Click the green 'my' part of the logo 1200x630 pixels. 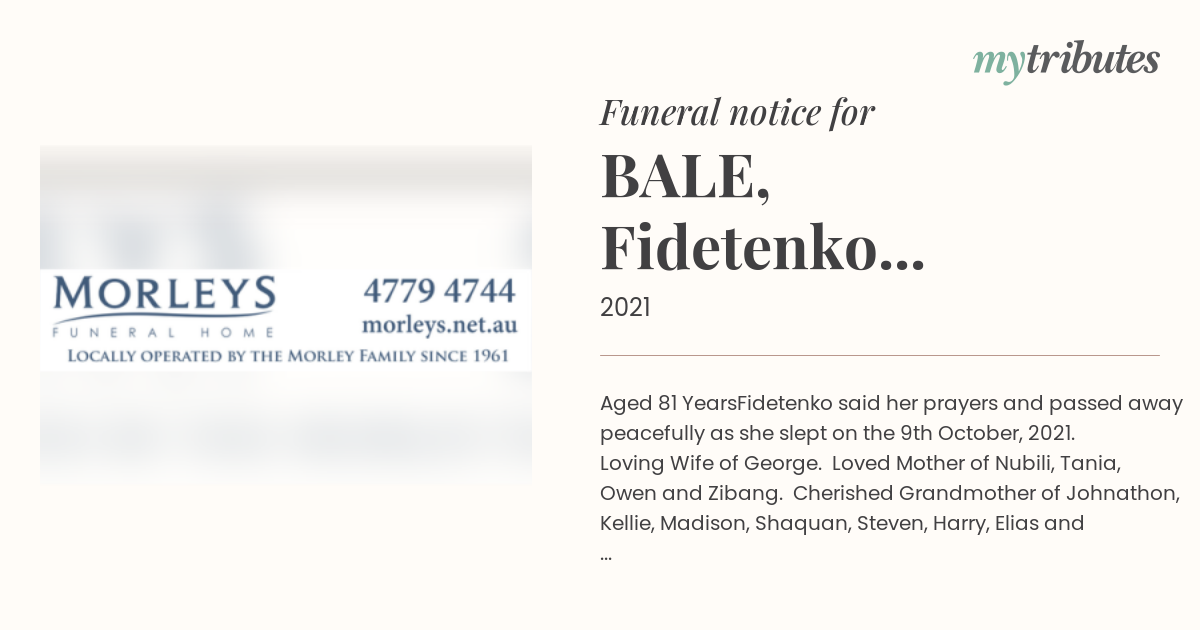point(998,64)
